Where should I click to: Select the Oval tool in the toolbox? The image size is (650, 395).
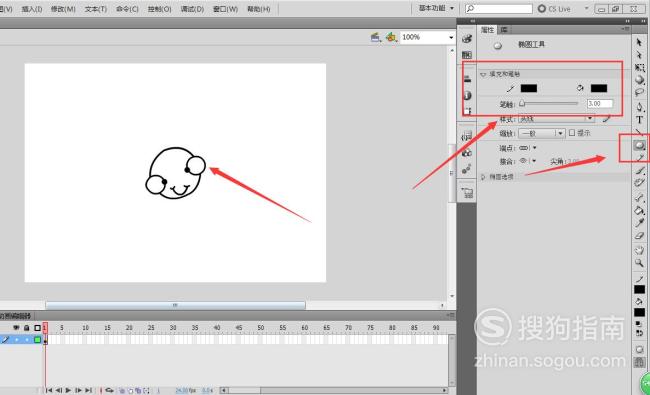click(639, 145)
